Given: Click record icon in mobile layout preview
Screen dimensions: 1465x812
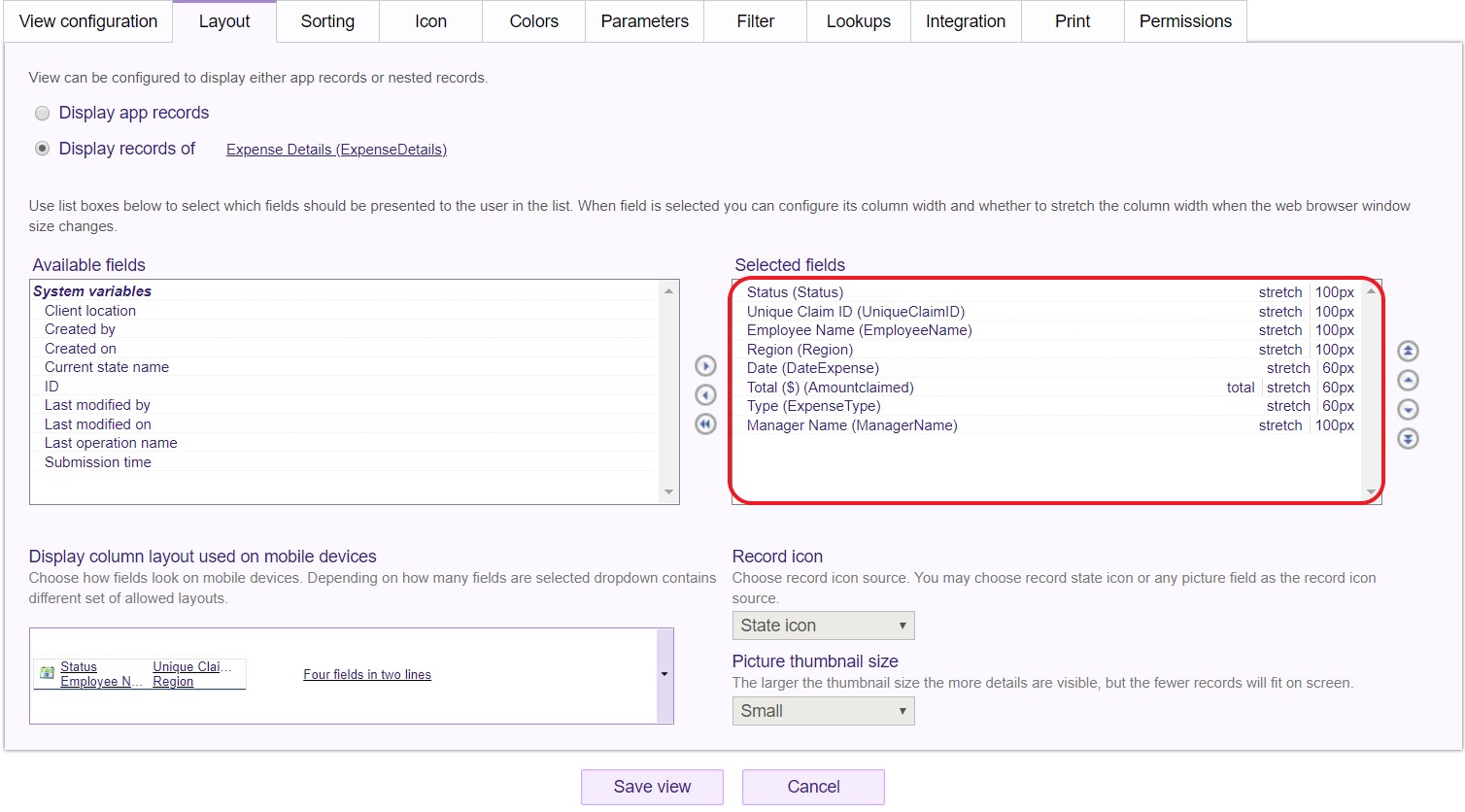Looking at the screenshot, I should click(x=47, y=673).
